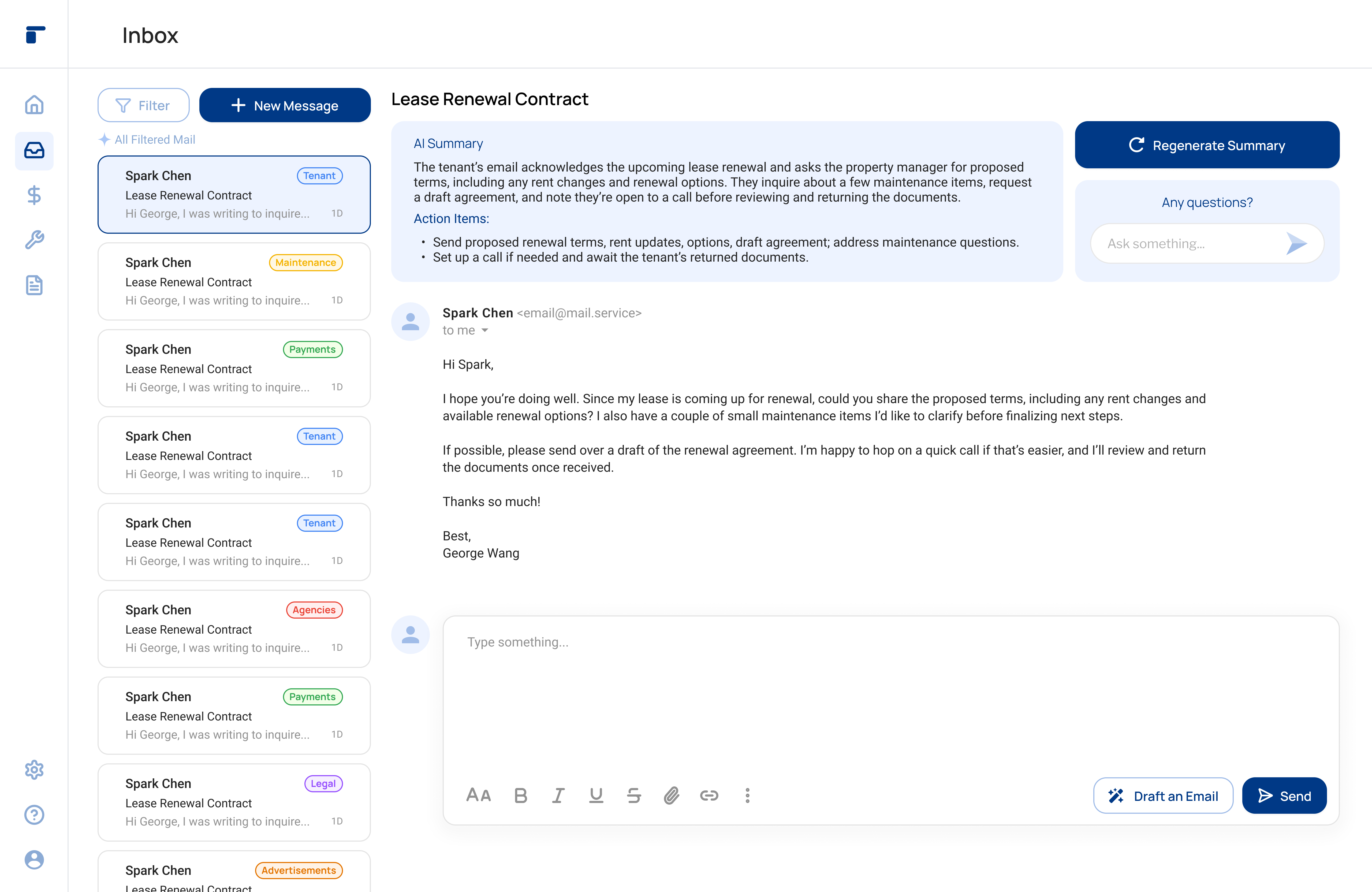Switch to the Inbox tab in sidebar
The width and height of the screenshot is (1372, 892).
(x=34, y=150)
